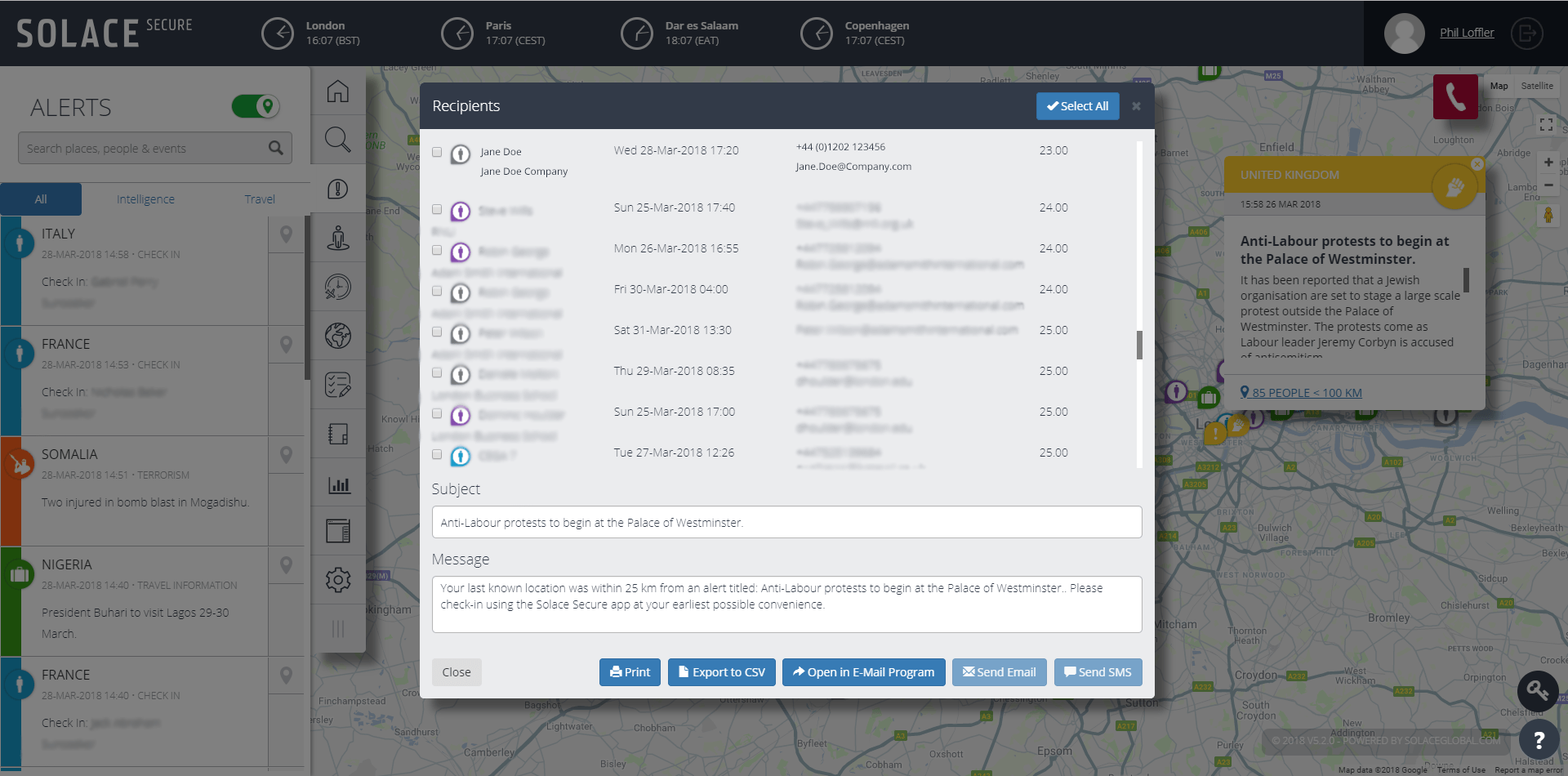Check the recipient dated Fri 30-Mar-2018 04:00

[x=437, y=291]
